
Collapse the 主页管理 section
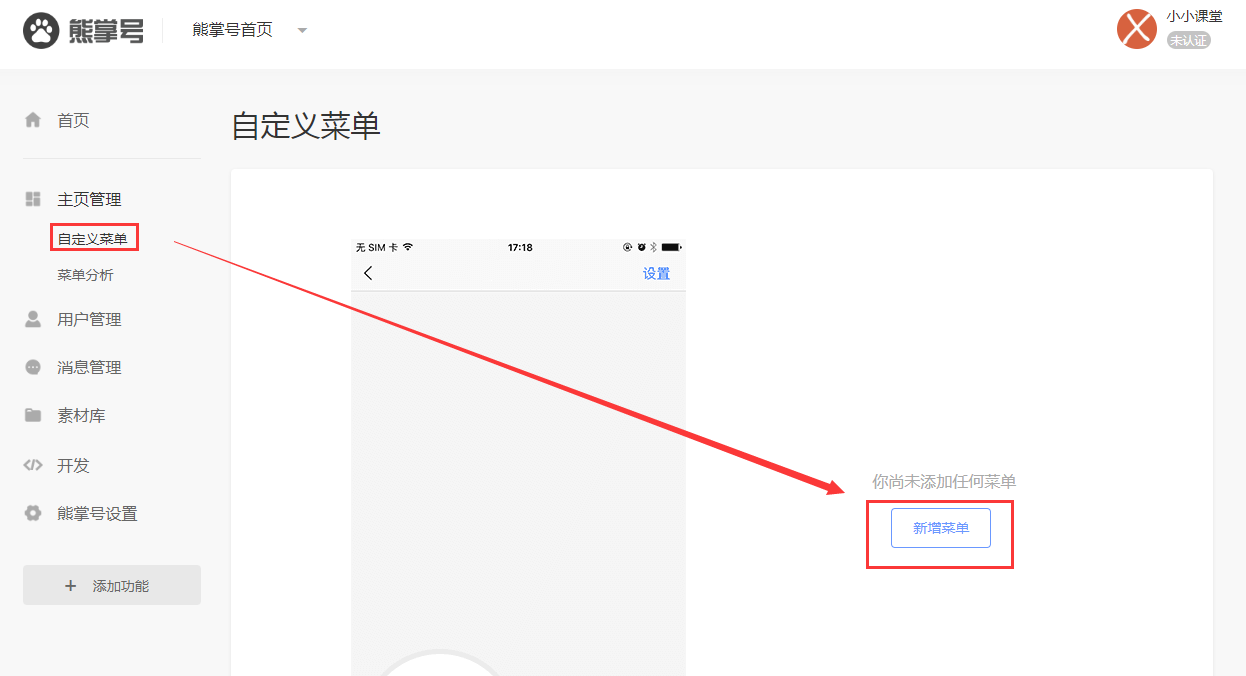[89, 200]
